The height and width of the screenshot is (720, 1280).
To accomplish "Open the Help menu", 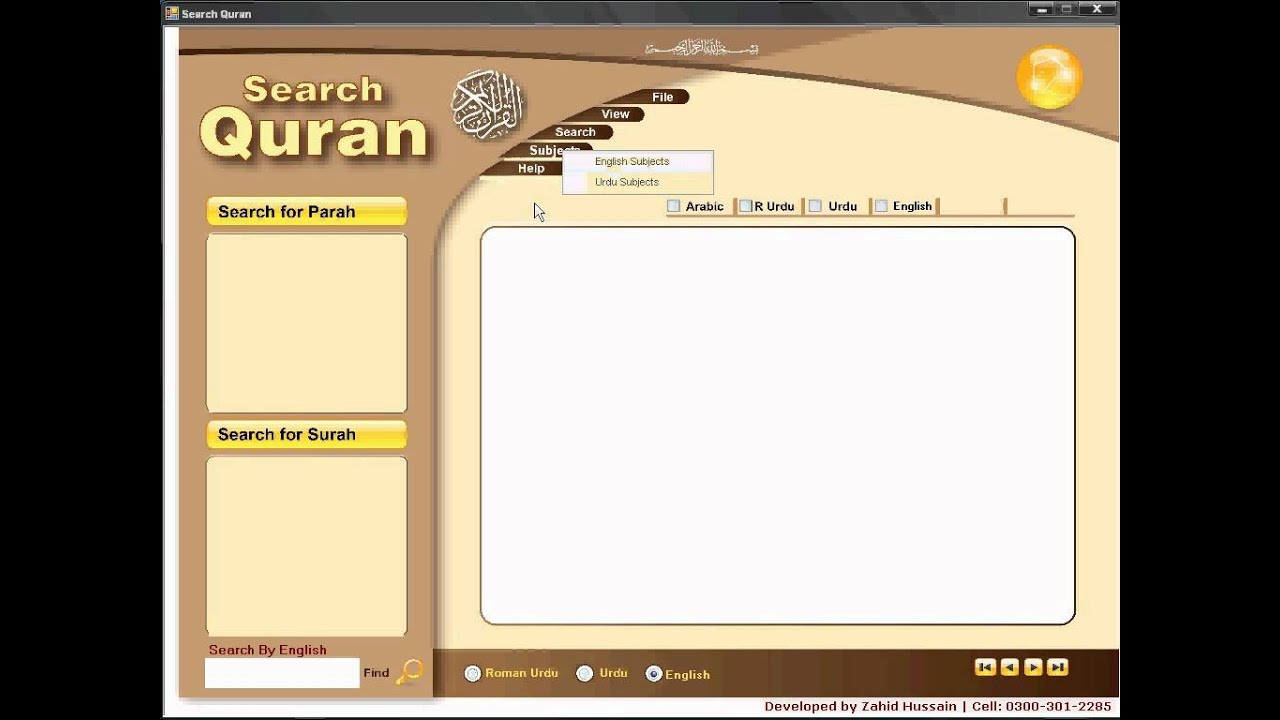I will pyautogui.click(x=531, y=168).
